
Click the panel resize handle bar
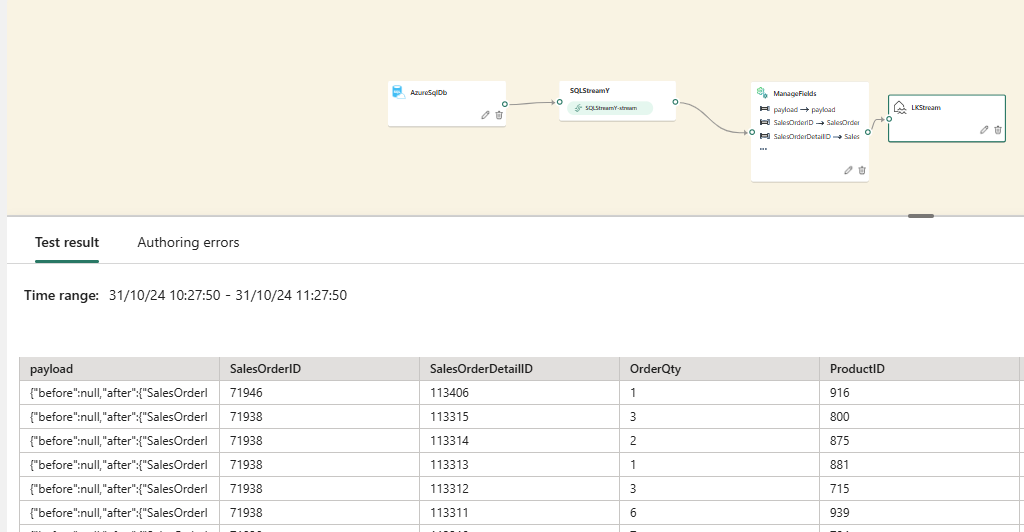(x=921, y=215)
